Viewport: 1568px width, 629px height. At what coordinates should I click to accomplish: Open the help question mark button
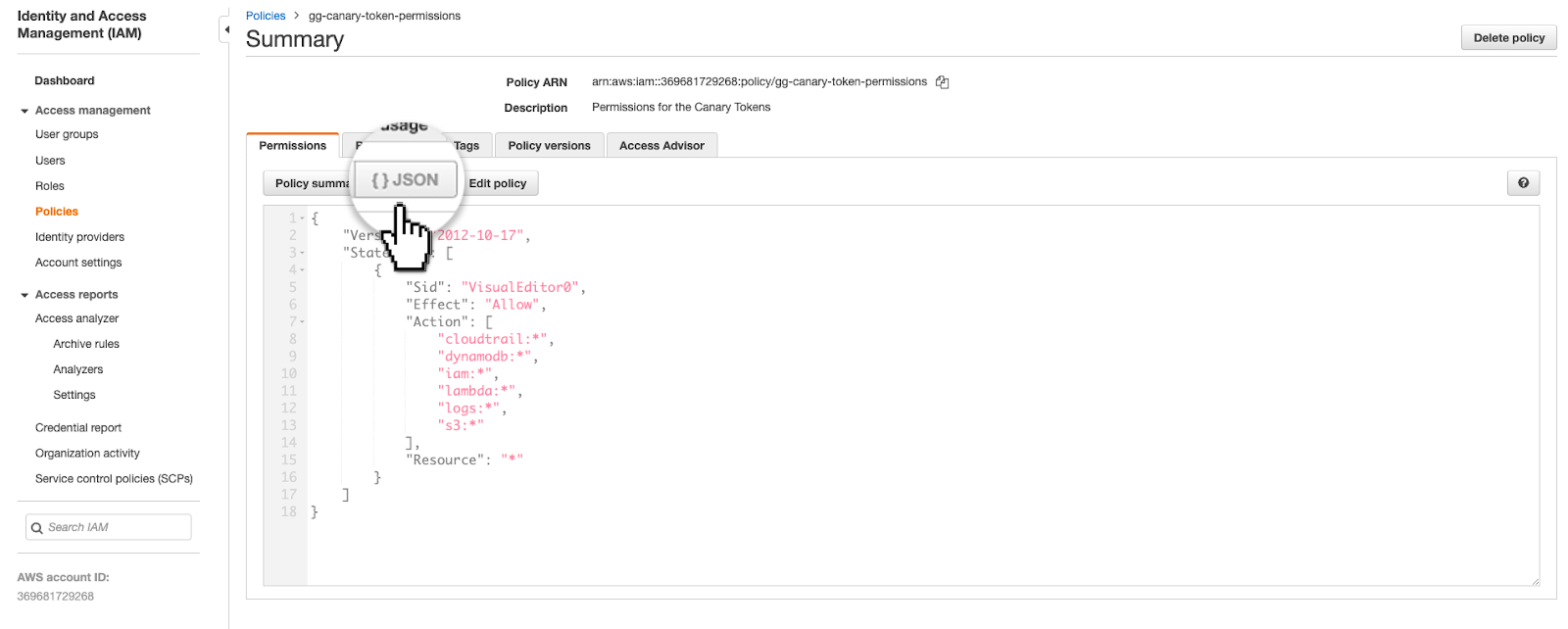(x=1523, y=183)
